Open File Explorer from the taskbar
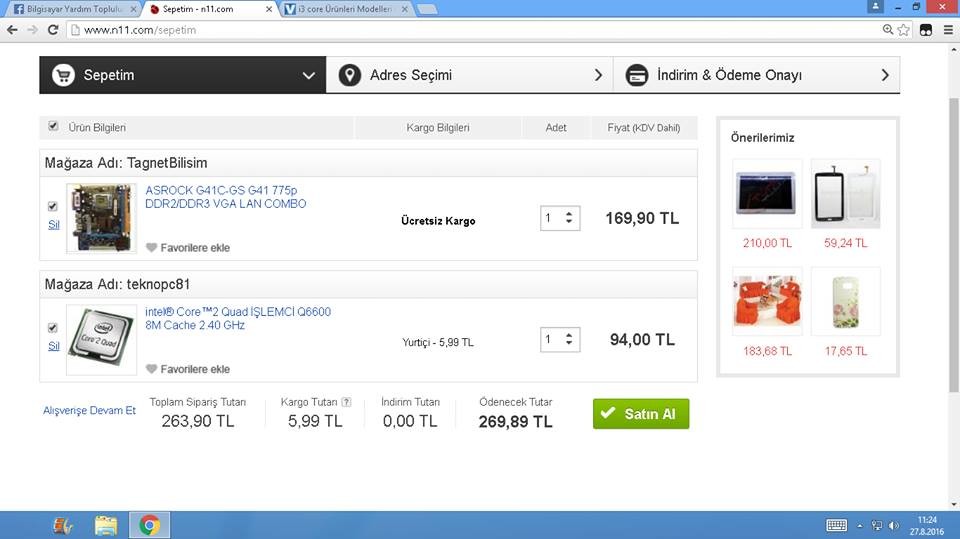Image resolution: width=960 pixels, height=539 pixels. click(106, 524)
